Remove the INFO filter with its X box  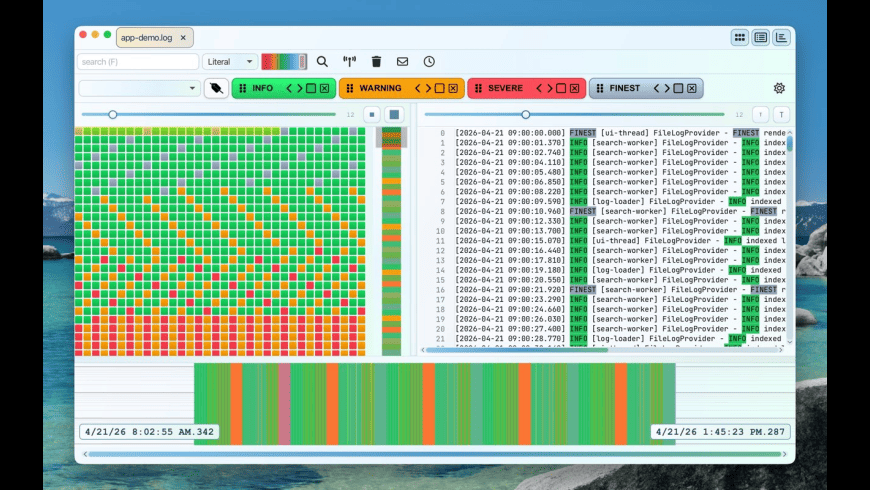tap(325, 88)
